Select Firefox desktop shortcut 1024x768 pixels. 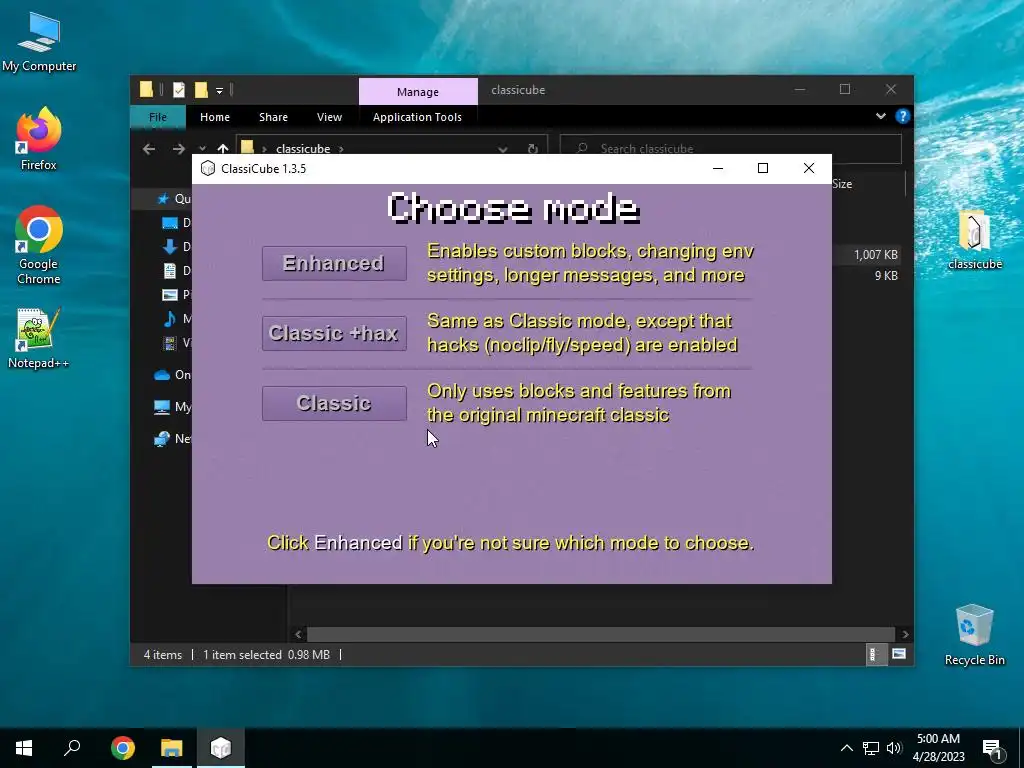[39, 140]
